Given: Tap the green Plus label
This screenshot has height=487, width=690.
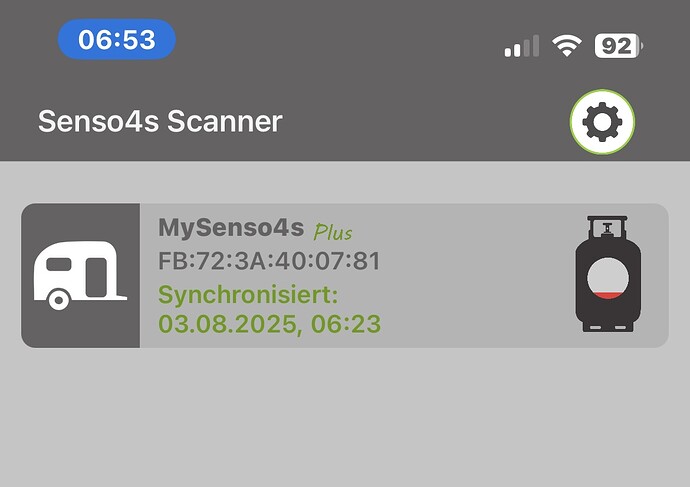Looking at the screenshot, I should coord(333,232).
